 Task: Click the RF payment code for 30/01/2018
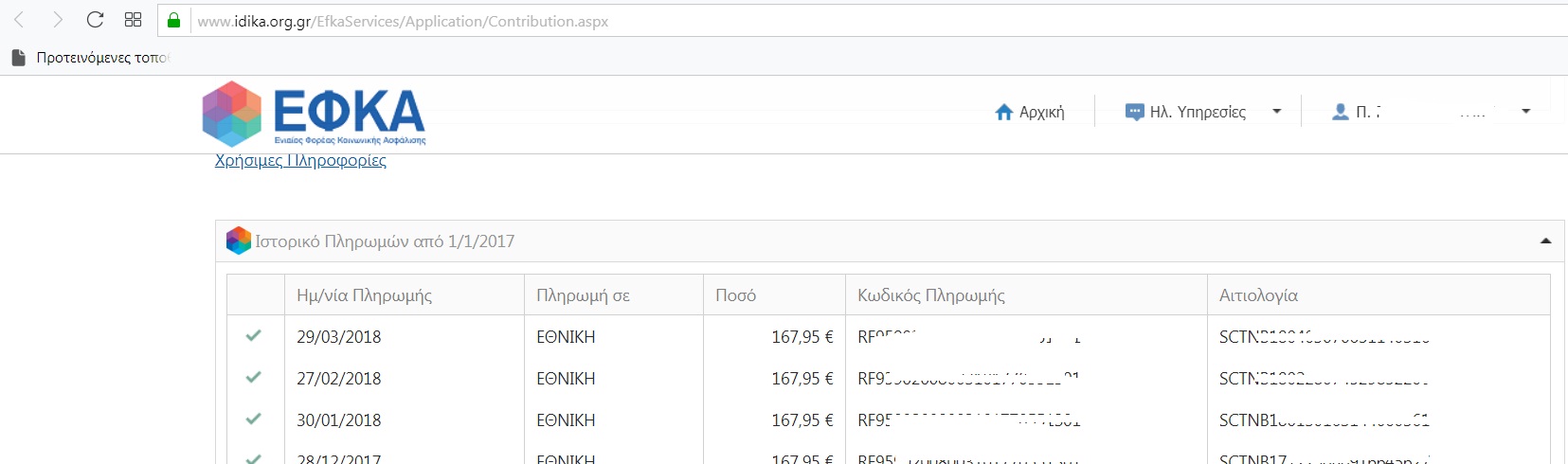(969, 420)
